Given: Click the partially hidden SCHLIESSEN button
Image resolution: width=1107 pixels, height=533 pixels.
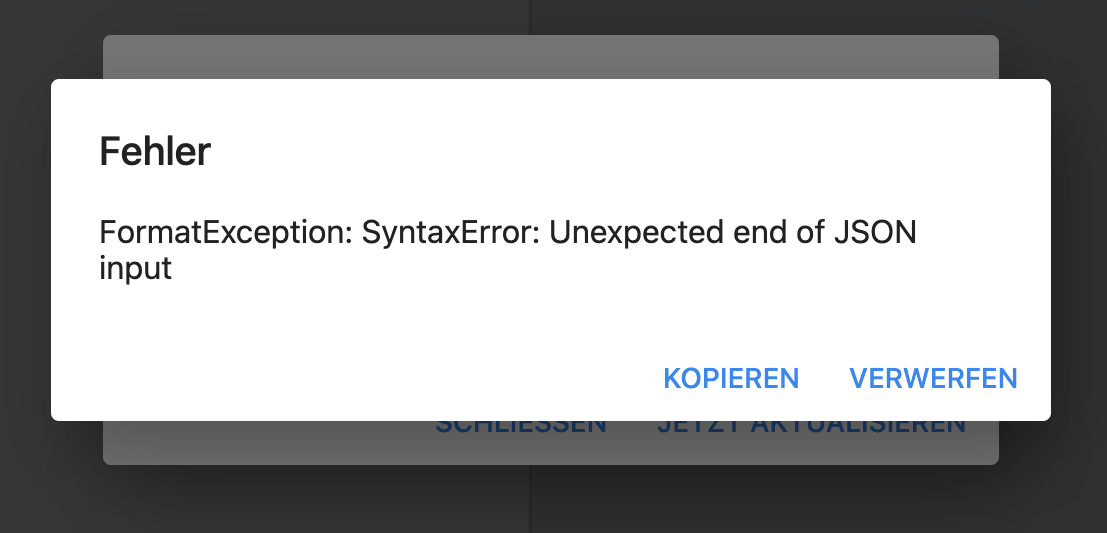Looking at the screenshot, I should click(x=521, y=428).
